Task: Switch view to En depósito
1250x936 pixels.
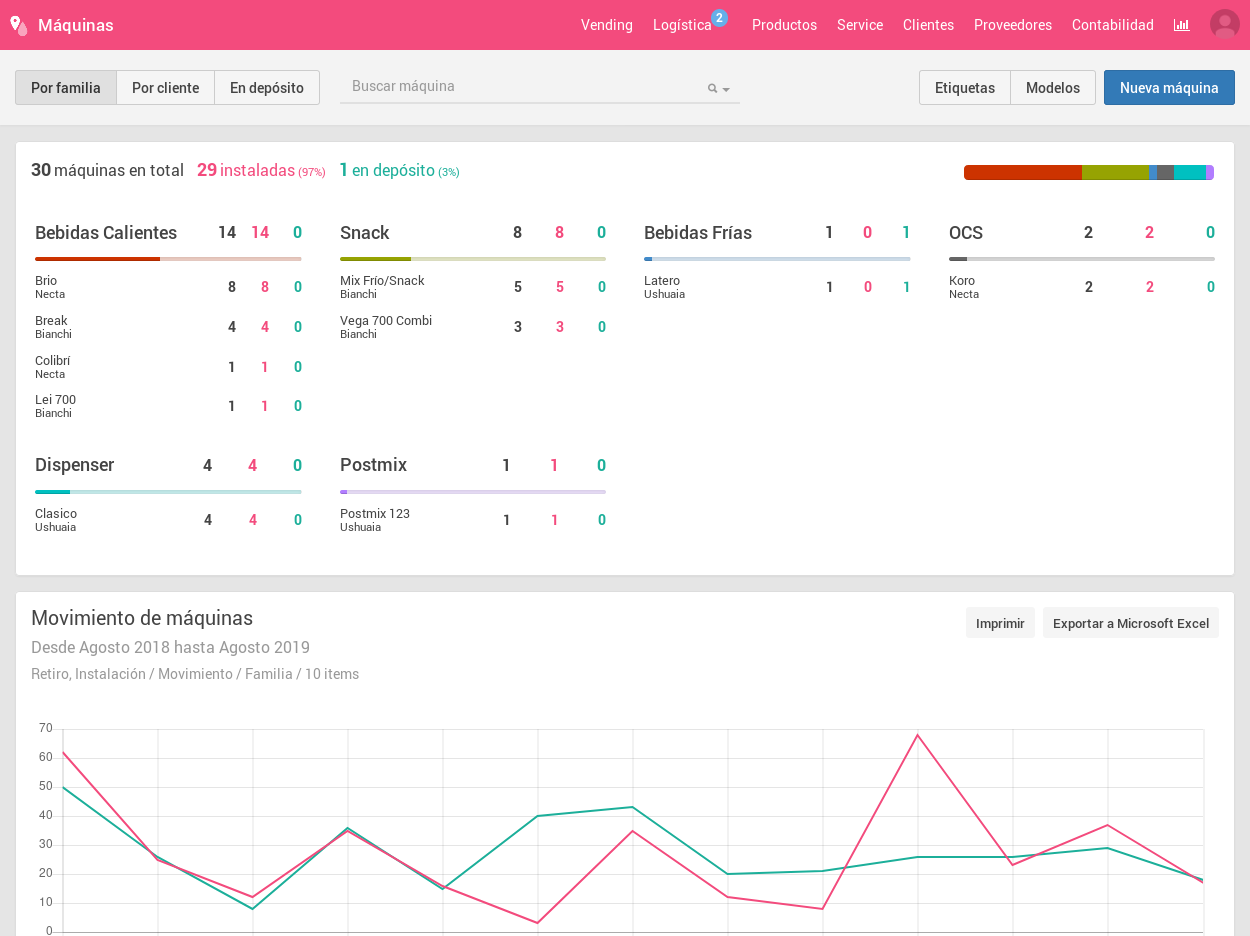Action: (x=267, y=88)
